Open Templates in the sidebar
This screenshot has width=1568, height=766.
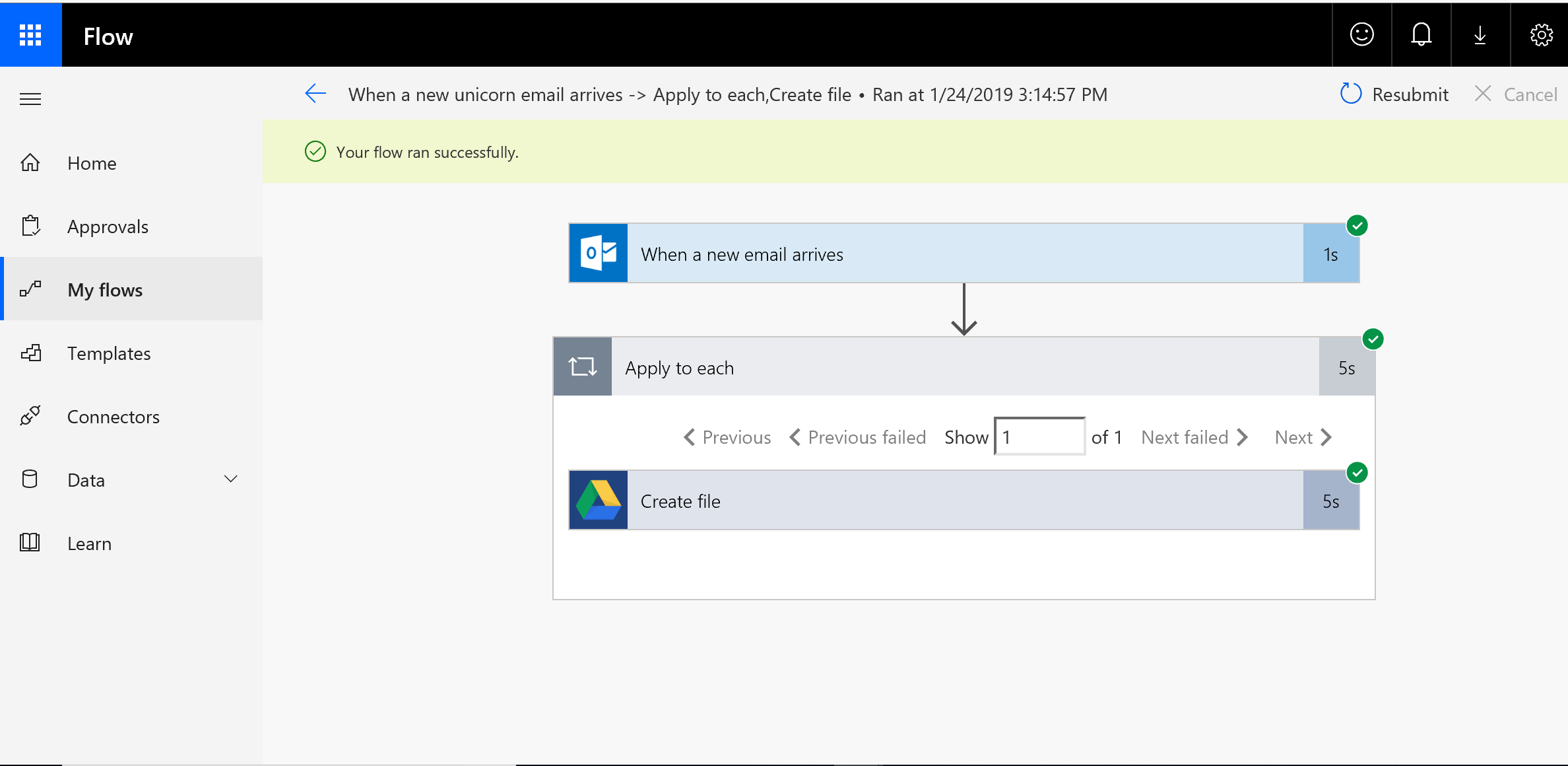(x=109, y=353)
